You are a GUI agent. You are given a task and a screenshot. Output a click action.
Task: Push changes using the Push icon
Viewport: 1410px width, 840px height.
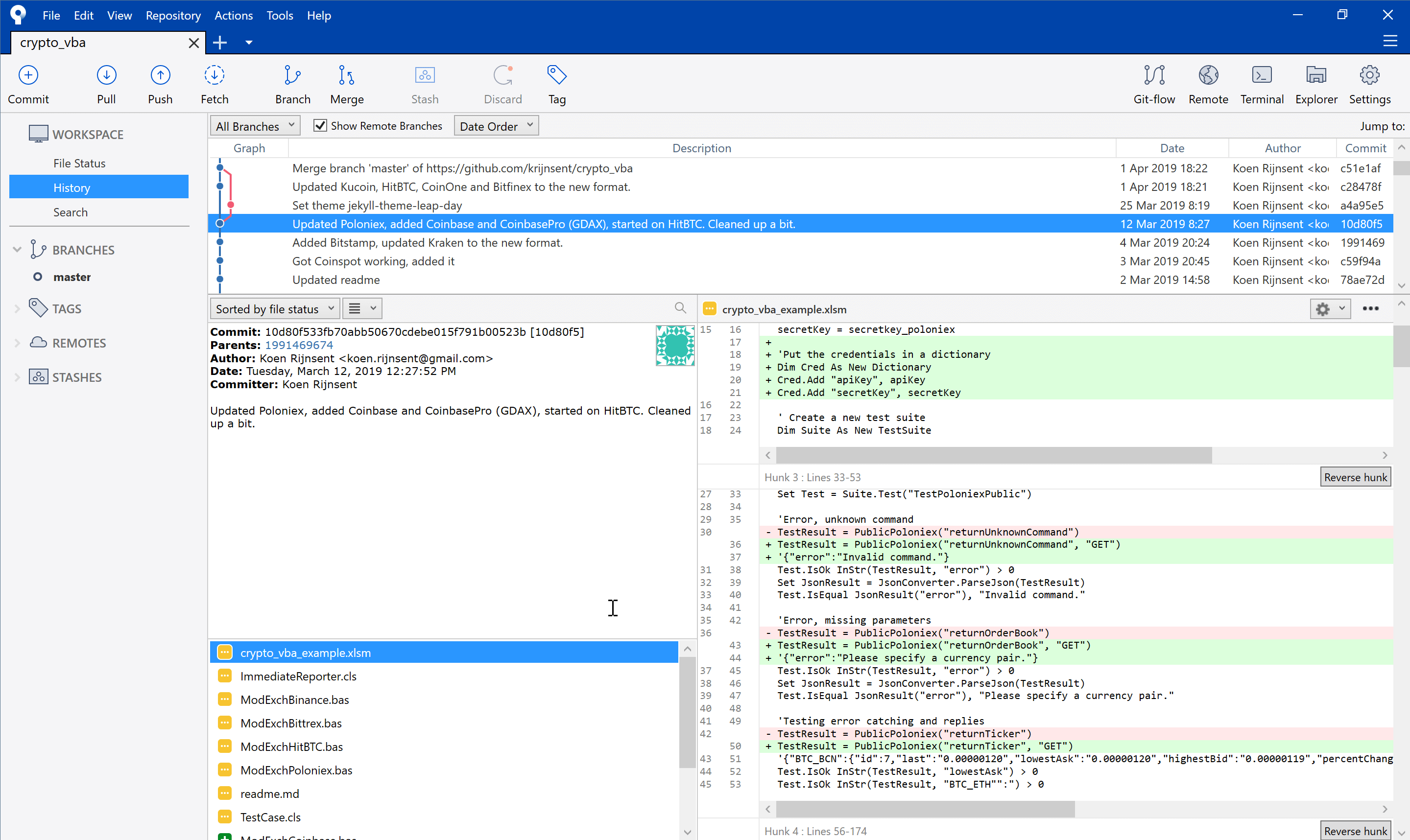(160, 75)
